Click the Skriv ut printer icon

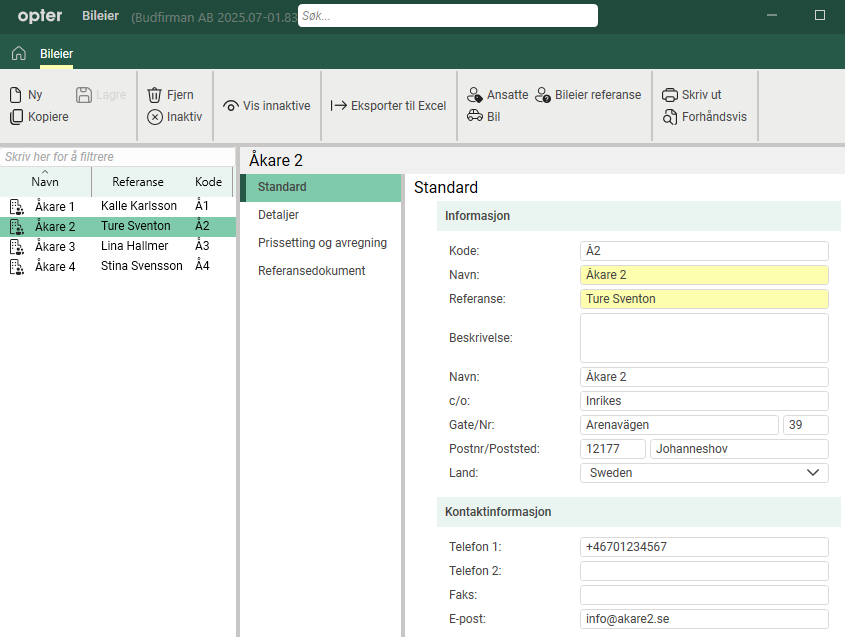pos(670,95)
